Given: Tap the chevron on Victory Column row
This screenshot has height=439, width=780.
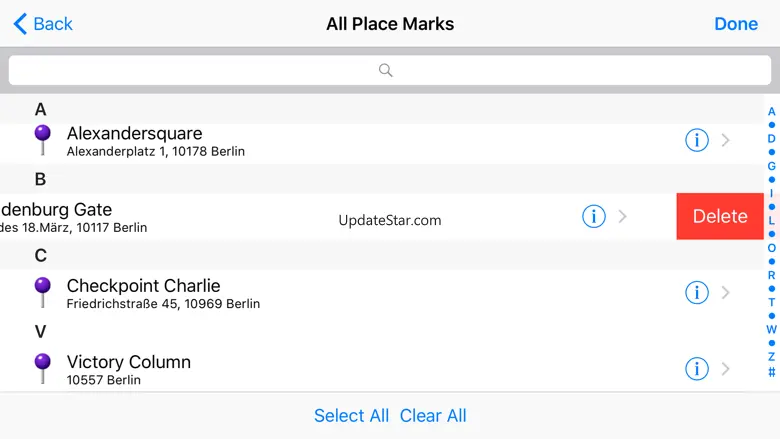Looking at the screenshot, I should tap(726, 369).
